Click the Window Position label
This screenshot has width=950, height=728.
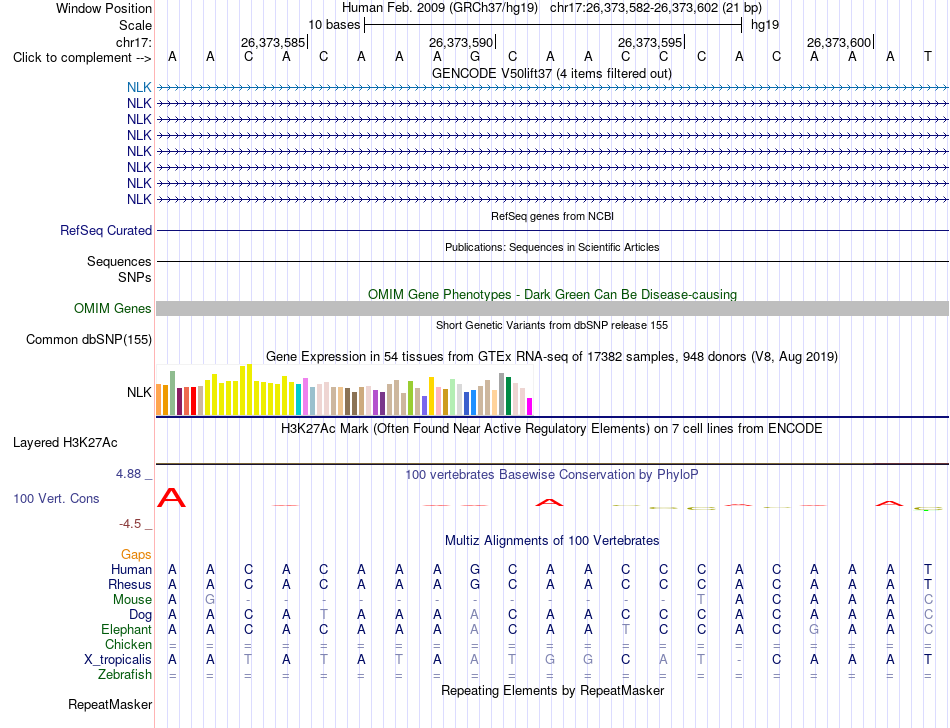click(104, 8)
